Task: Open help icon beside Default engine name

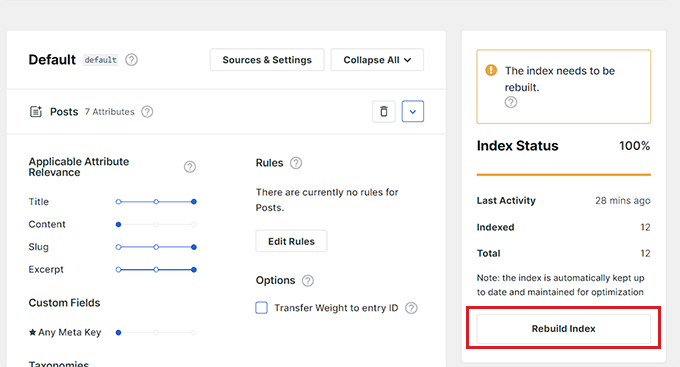Action: click(x=131, y=60)
